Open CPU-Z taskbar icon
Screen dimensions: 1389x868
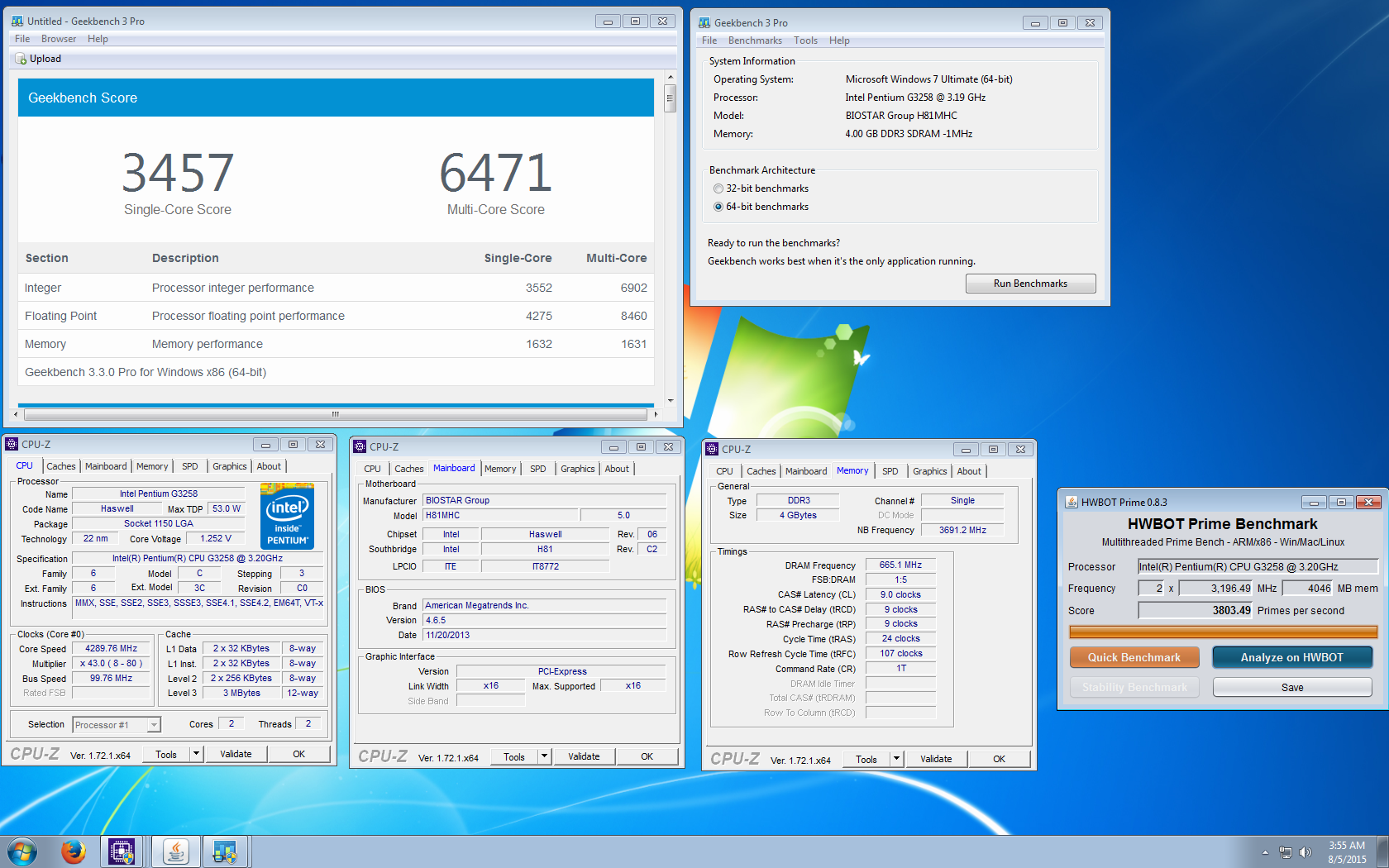click(122, 851)
